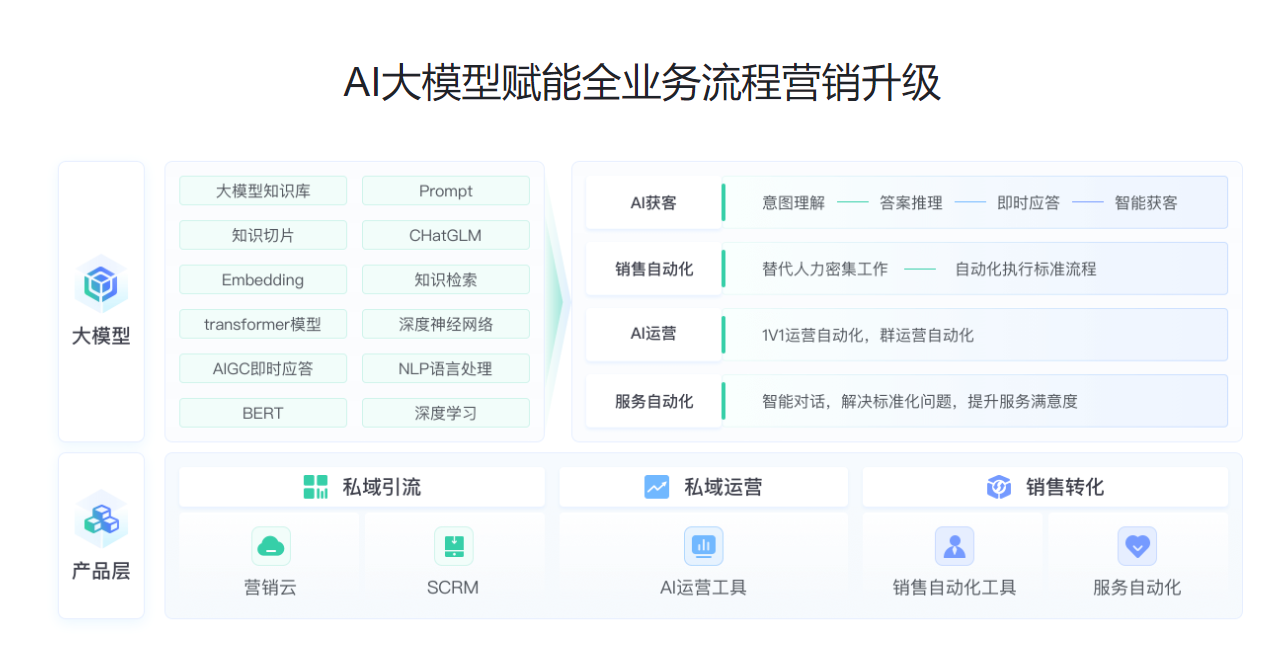The width and height of the screenshot is (1274, 671).
Task: Click the 答案推理 step text
Action: pos(911,203)
